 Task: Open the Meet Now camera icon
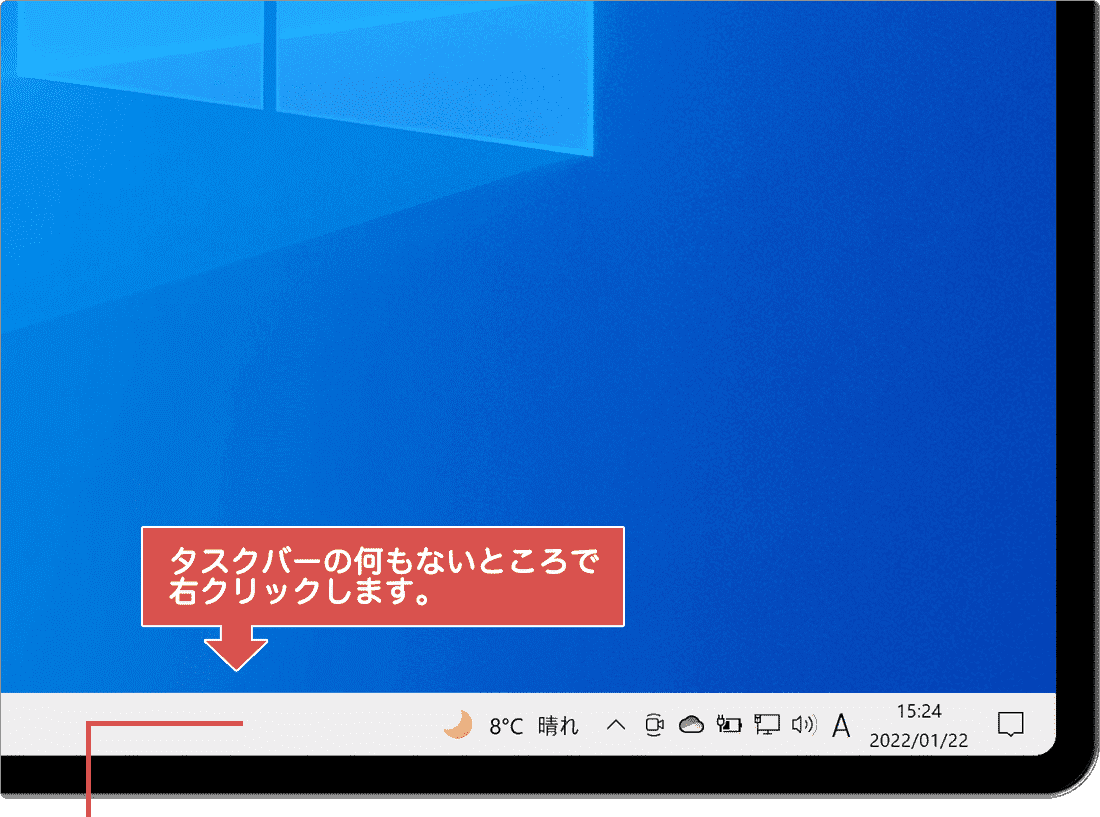coord(655,725)
